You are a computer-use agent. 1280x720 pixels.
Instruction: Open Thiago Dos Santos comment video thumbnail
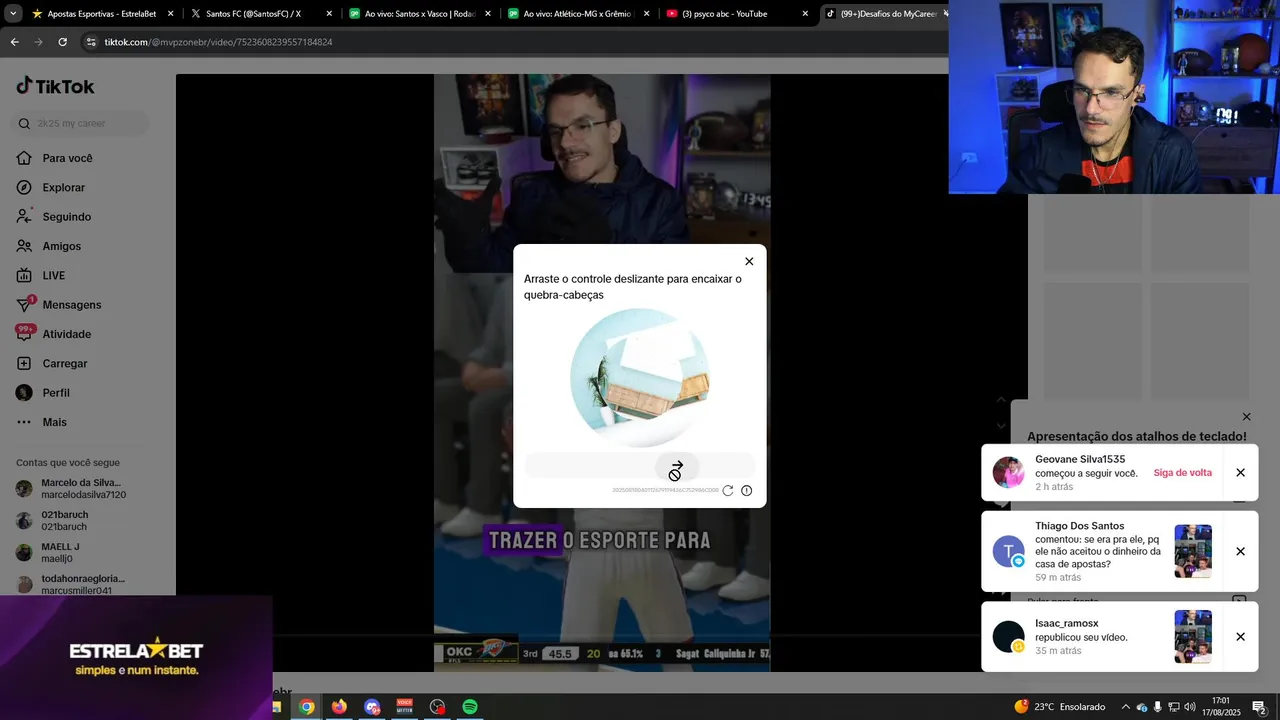click(1193, 551)
